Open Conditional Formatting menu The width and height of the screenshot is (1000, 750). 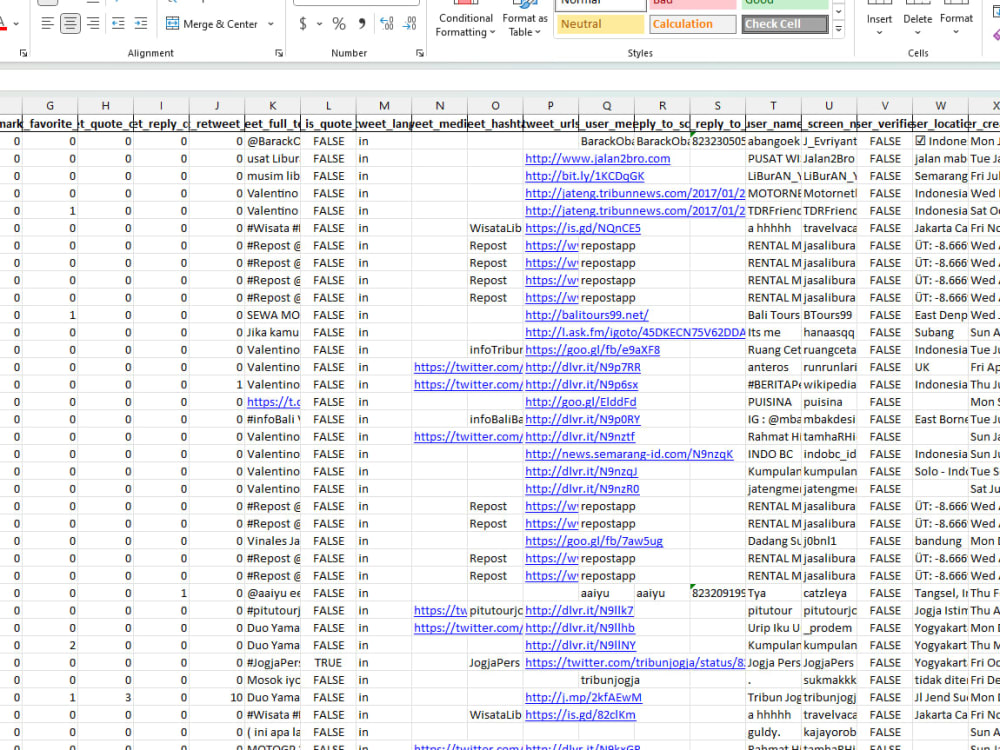click(466, 19)
